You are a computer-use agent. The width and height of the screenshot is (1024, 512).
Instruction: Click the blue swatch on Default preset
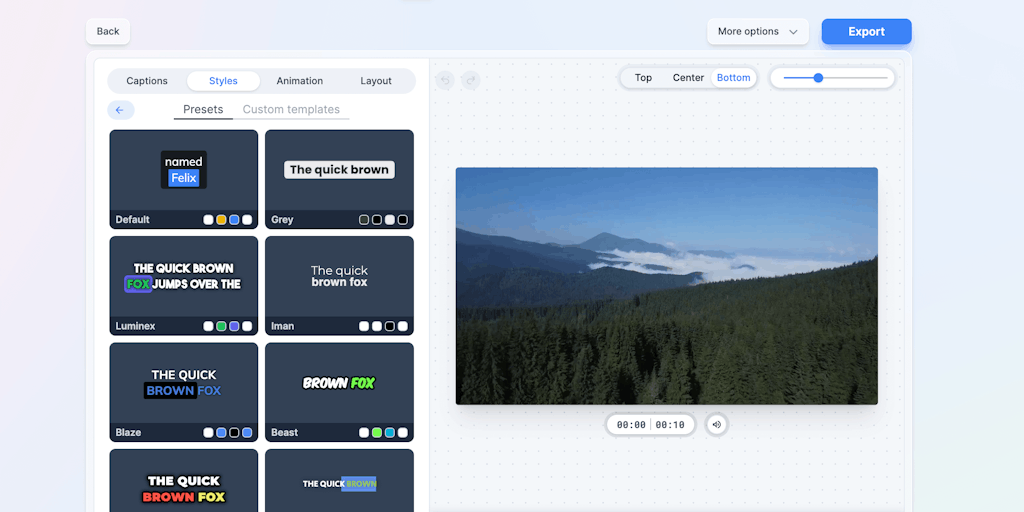click(x=234, y=220)
